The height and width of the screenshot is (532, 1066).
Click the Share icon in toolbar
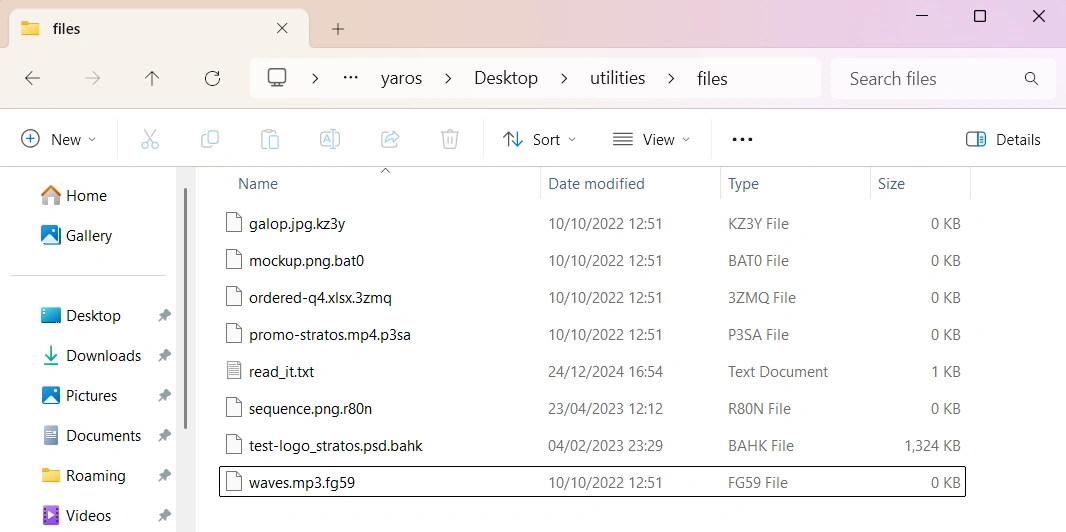pyautogui.click(x=390, y=139)
